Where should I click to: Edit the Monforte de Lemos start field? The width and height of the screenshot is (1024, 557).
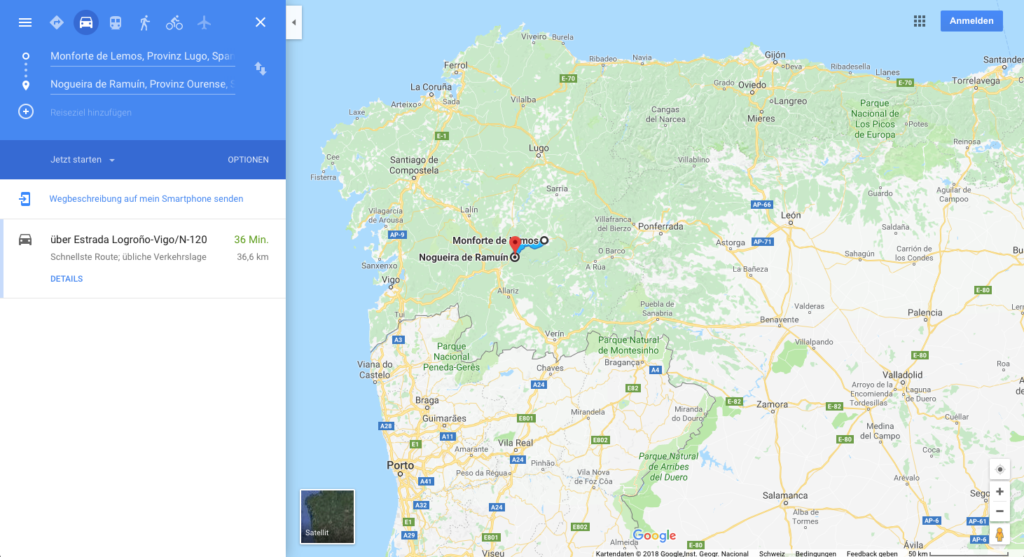point(142,56)
